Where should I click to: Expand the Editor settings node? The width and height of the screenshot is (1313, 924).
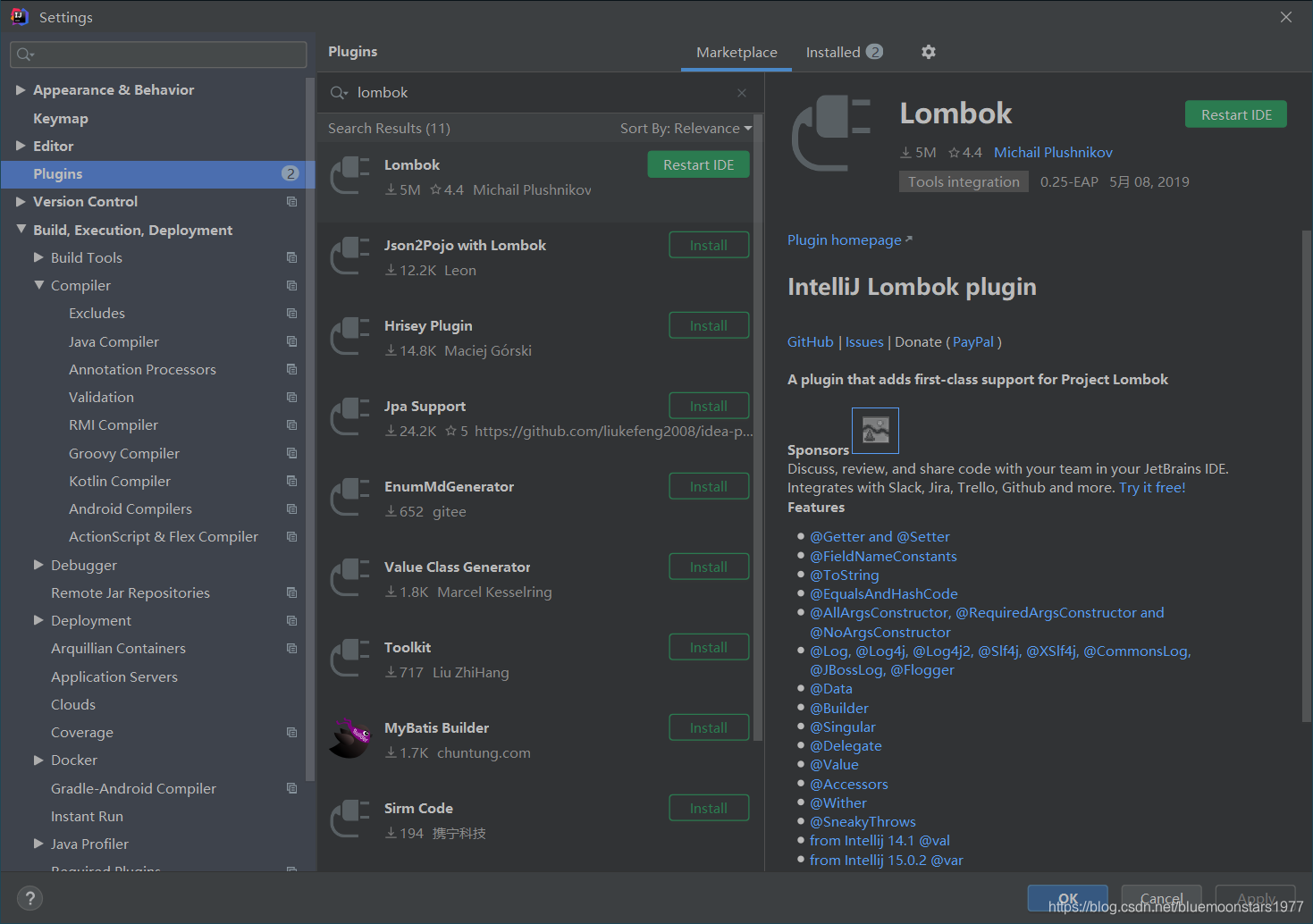coord(21,146)
